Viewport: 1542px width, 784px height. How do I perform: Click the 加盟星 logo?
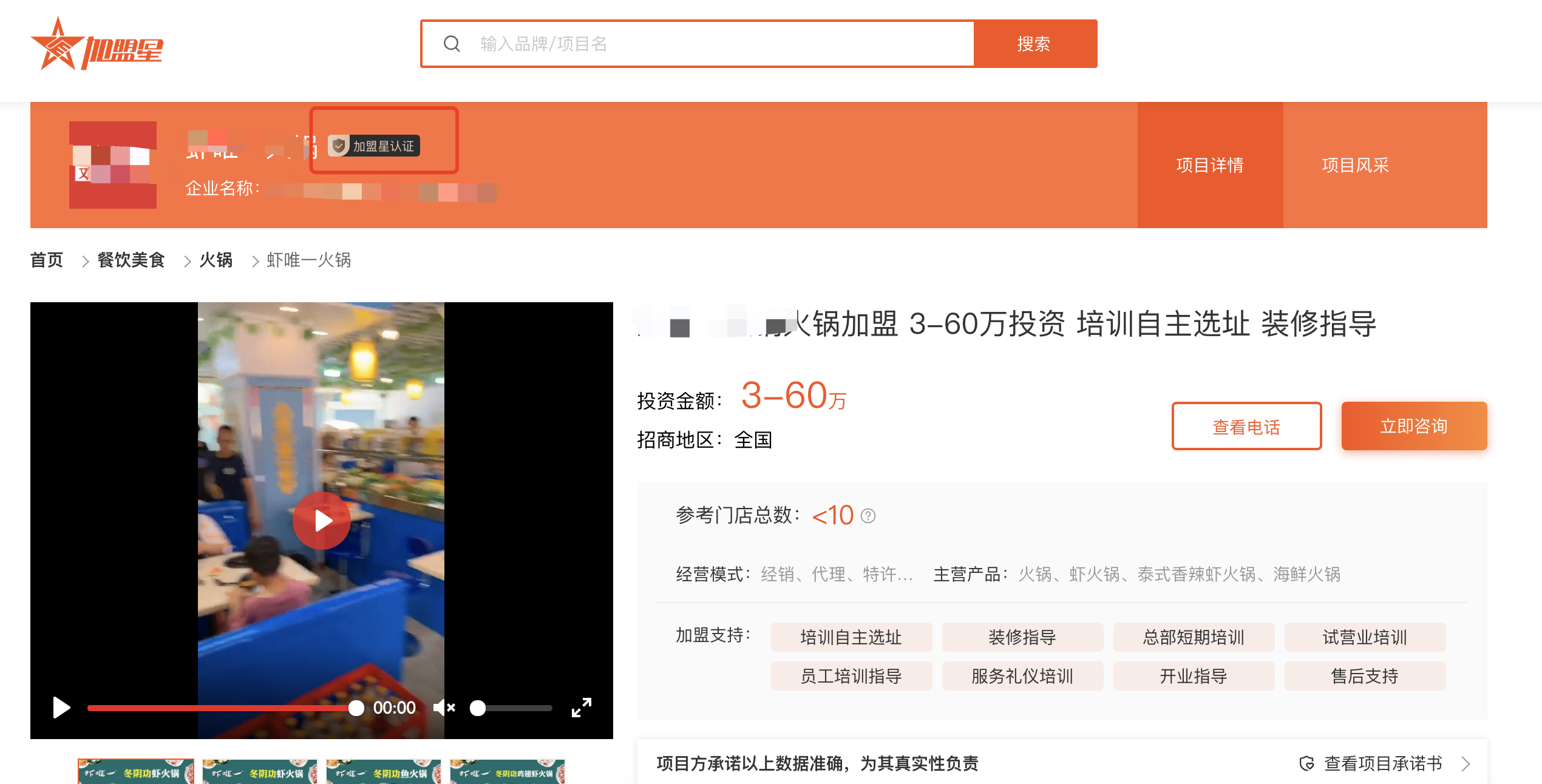pos(97,44)
